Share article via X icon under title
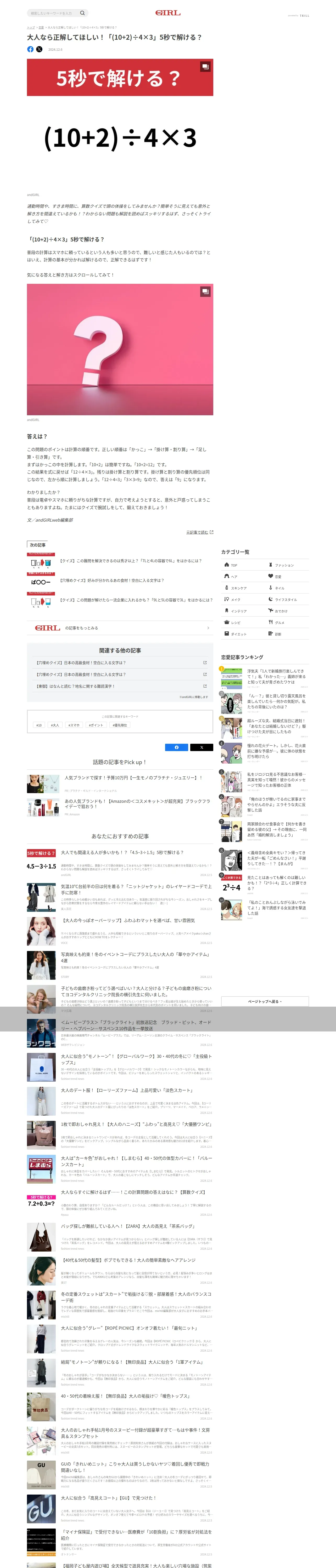The height and width of the screenshot is (1568, 336). point(39,49)
